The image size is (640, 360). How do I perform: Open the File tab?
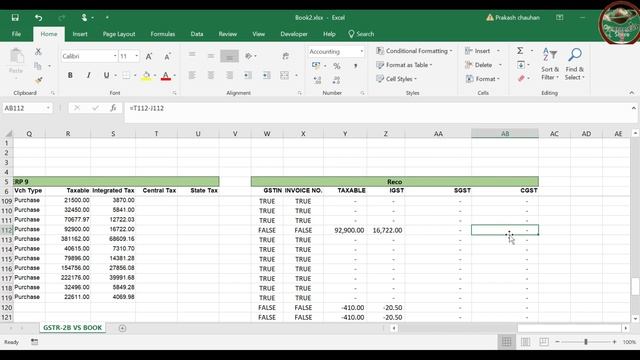click(16, 34)
